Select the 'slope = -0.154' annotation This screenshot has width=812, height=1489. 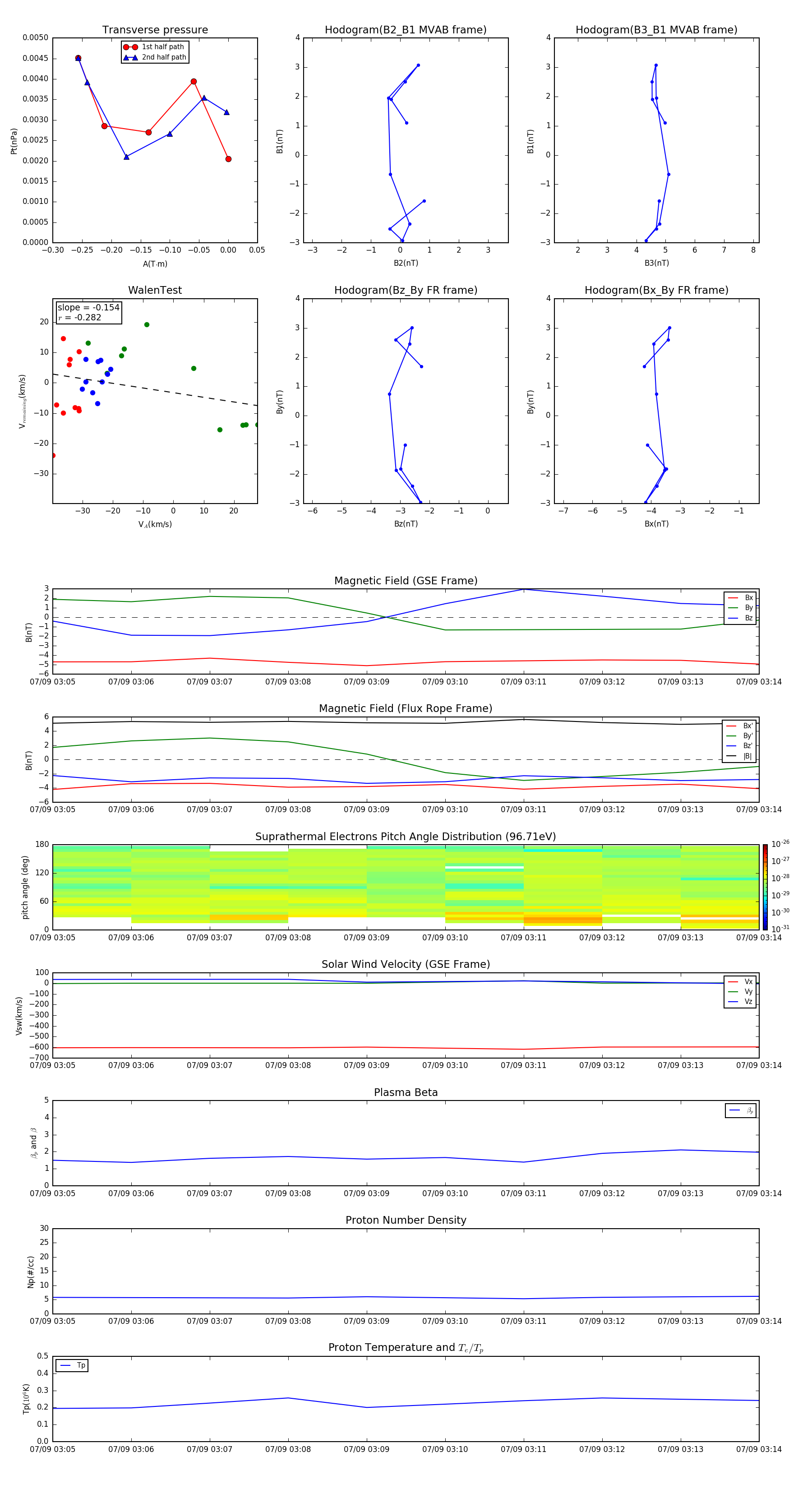[x=88, y=308]
